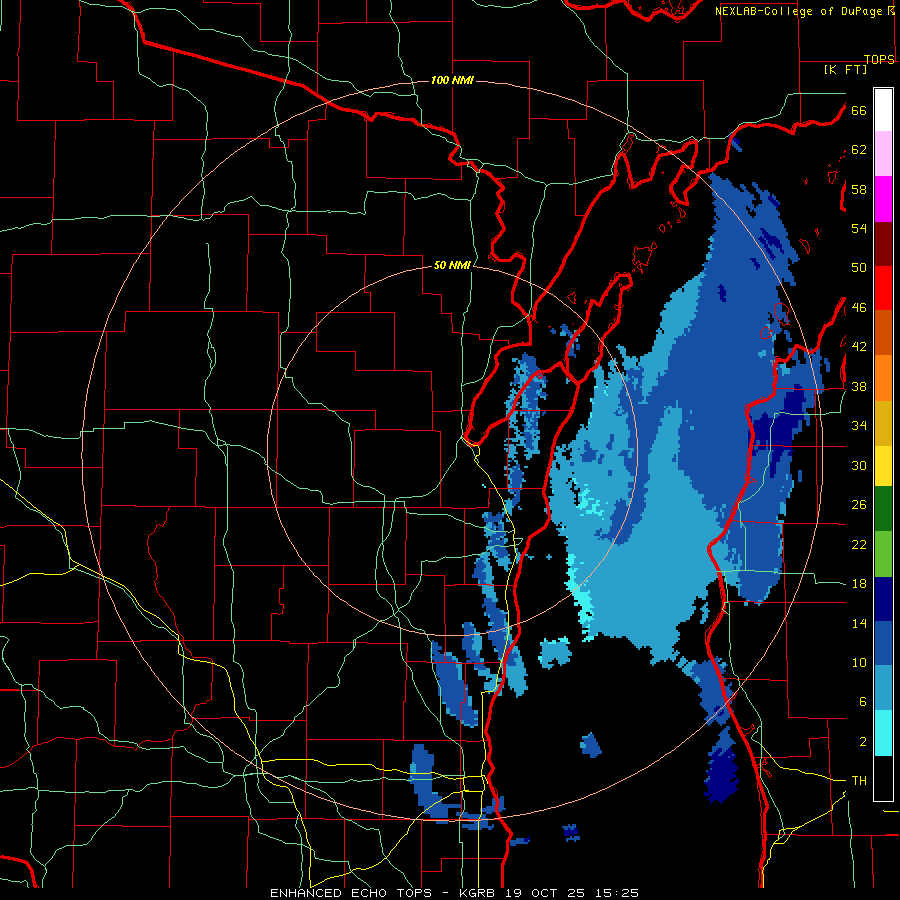Click the dark red legend color band
This screenshot has height=900, width=900.
click(x=883, y=244)
